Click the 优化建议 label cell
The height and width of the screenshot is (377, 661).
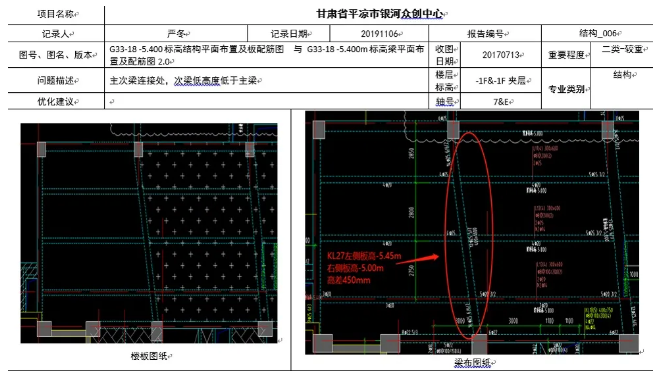[x=56, y=101]
